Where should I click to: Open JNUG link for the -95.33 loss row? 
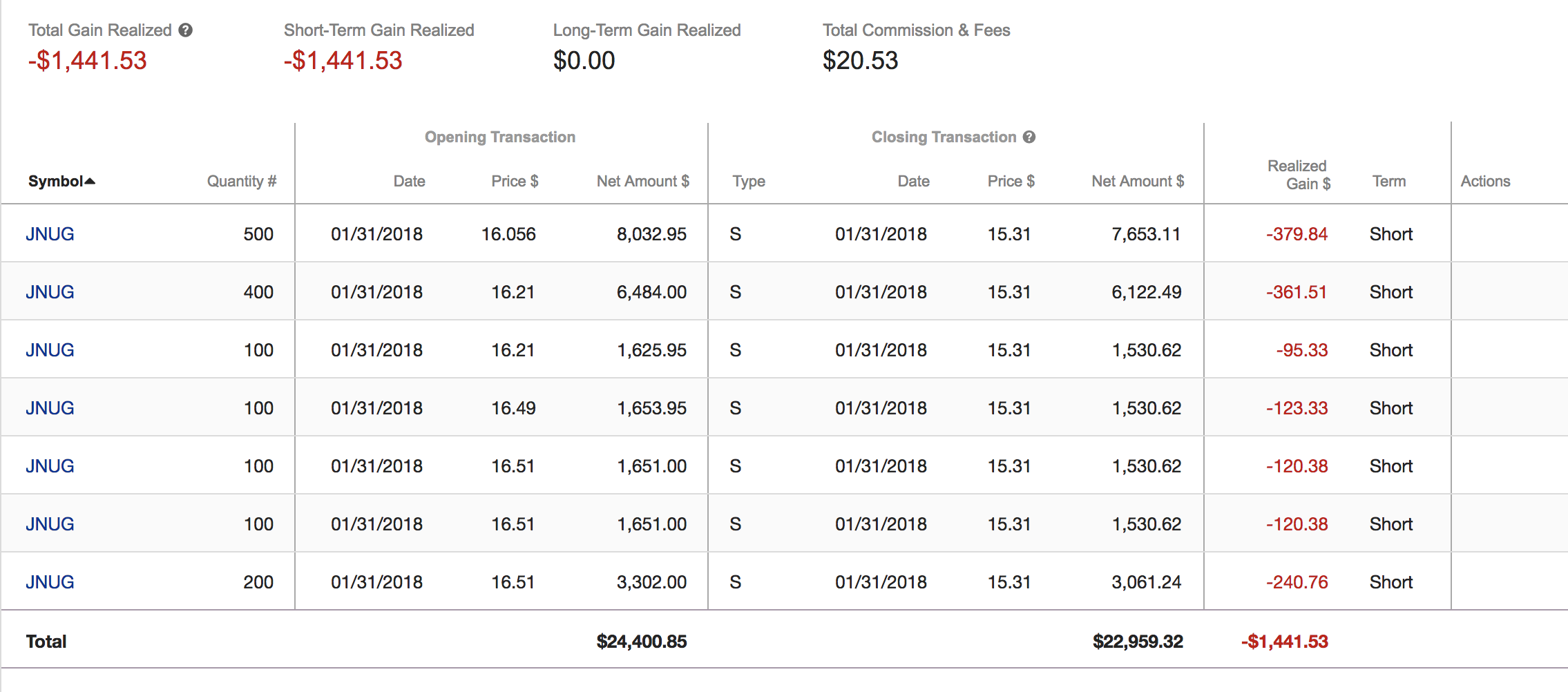click(x=50, y=350)
